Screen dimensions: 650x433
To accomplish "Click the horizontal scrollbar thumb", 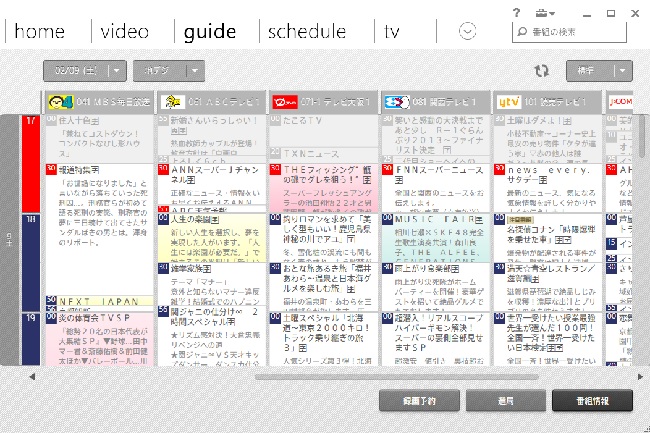I will (397, 377).
